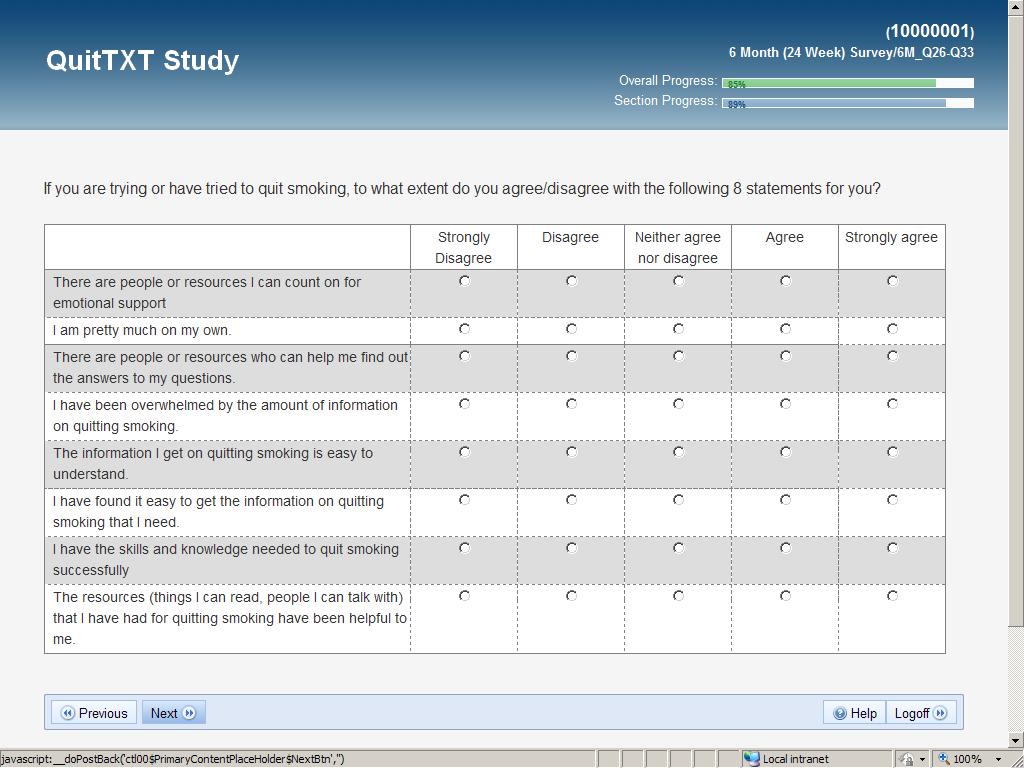Pick Strongly Disagree for 'resources have been helpful'
The image size is (1024, 768).
tap(464, 596)
